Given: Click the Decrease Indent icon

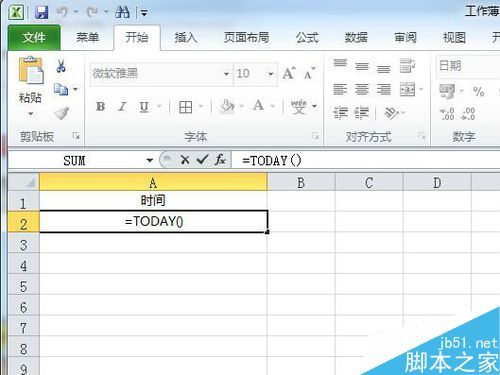Looking at the screenshot, I should tap(341, 113).
